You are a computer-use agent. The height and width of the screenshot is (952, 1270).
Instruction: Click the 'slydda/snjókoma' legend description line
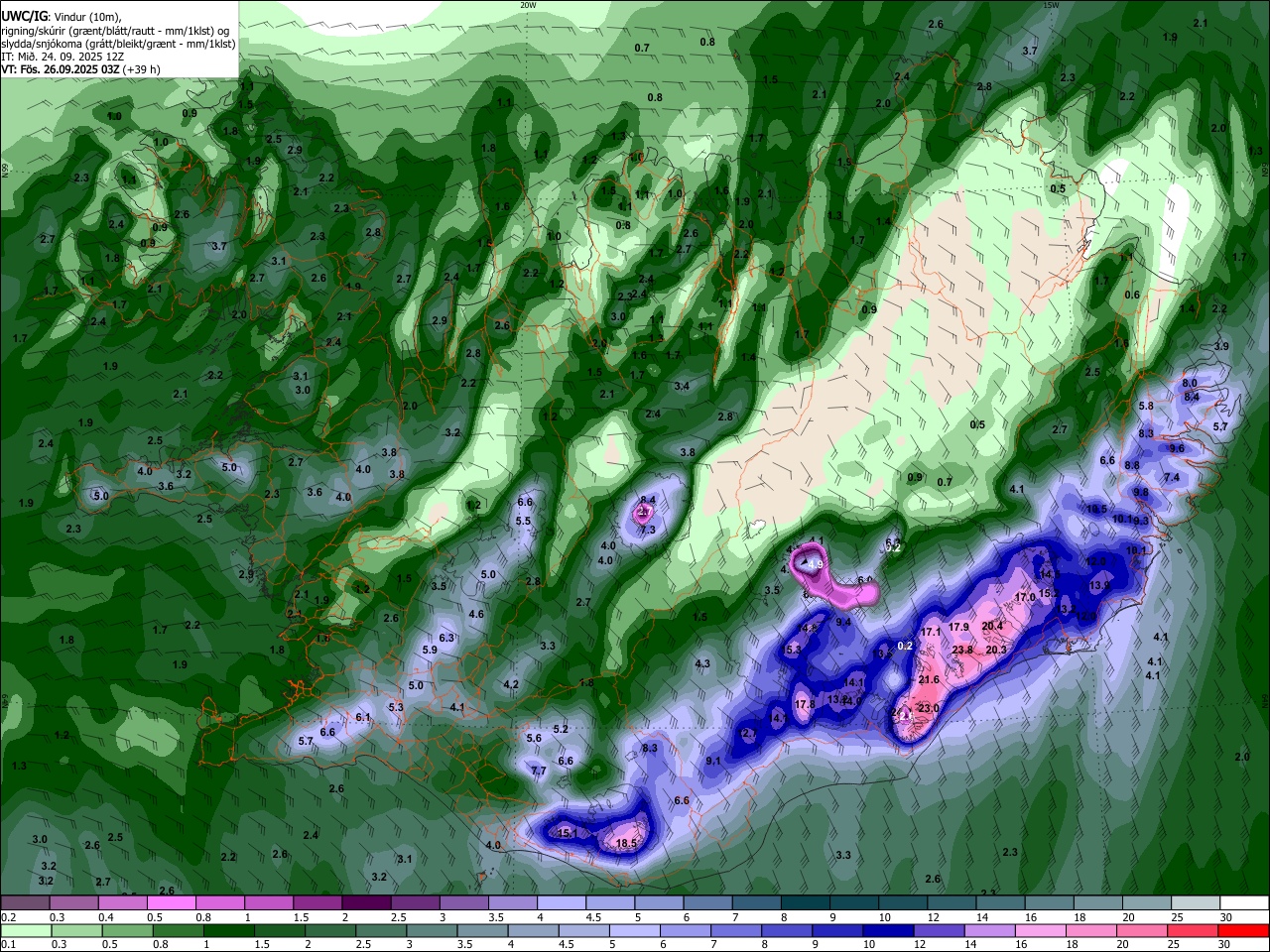[118, 43]
